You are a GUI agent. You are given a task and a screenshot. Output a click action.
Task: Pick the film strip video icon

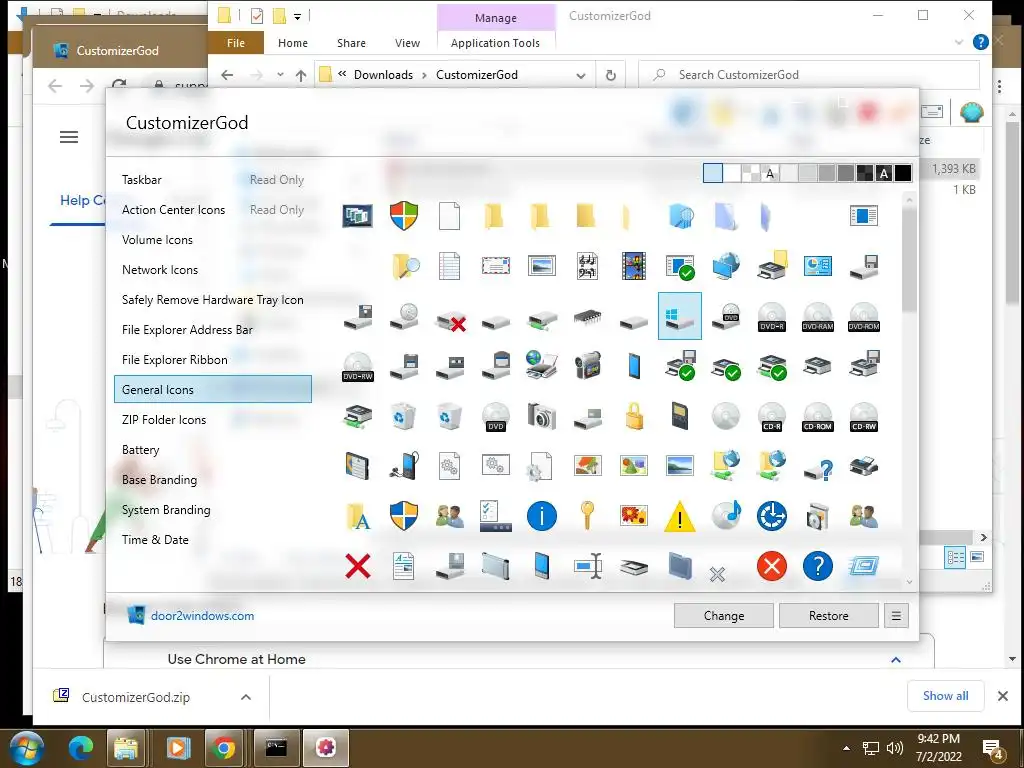click(x=633, y=266)
